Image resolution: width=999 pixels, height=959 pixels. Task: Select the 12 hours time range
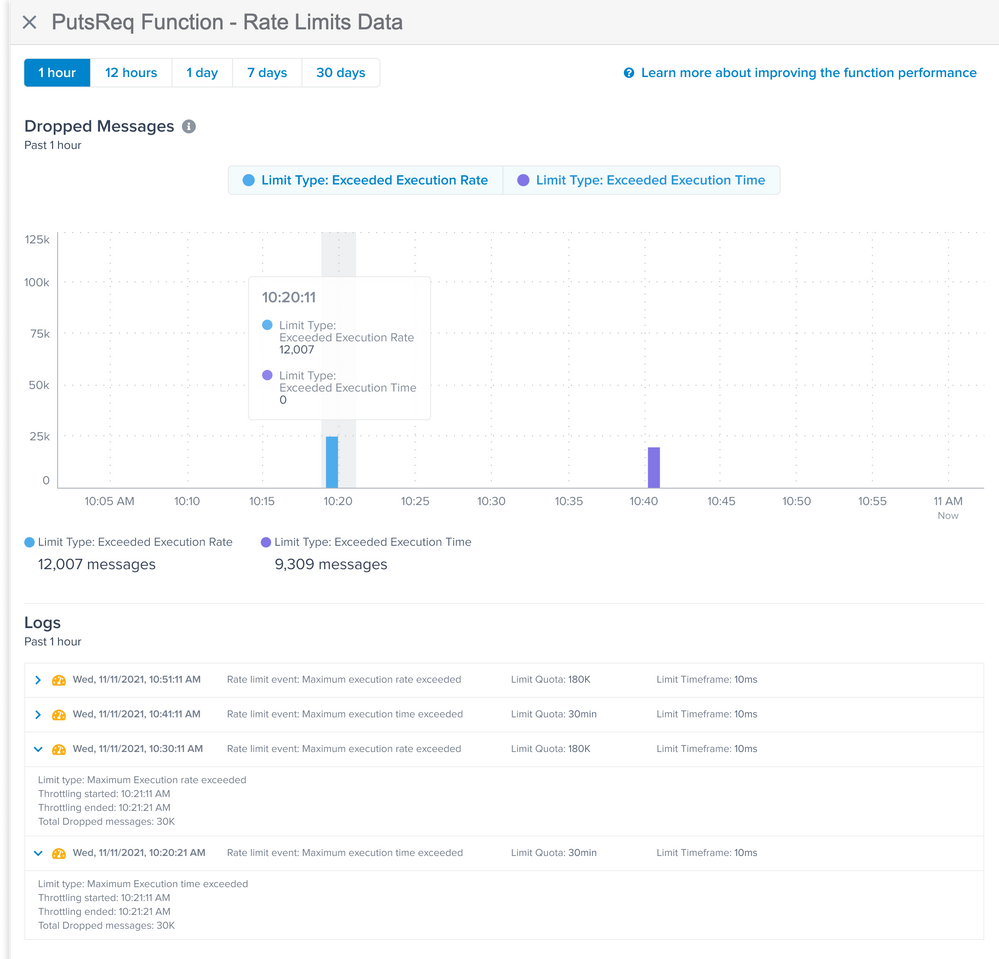[131, 73]
